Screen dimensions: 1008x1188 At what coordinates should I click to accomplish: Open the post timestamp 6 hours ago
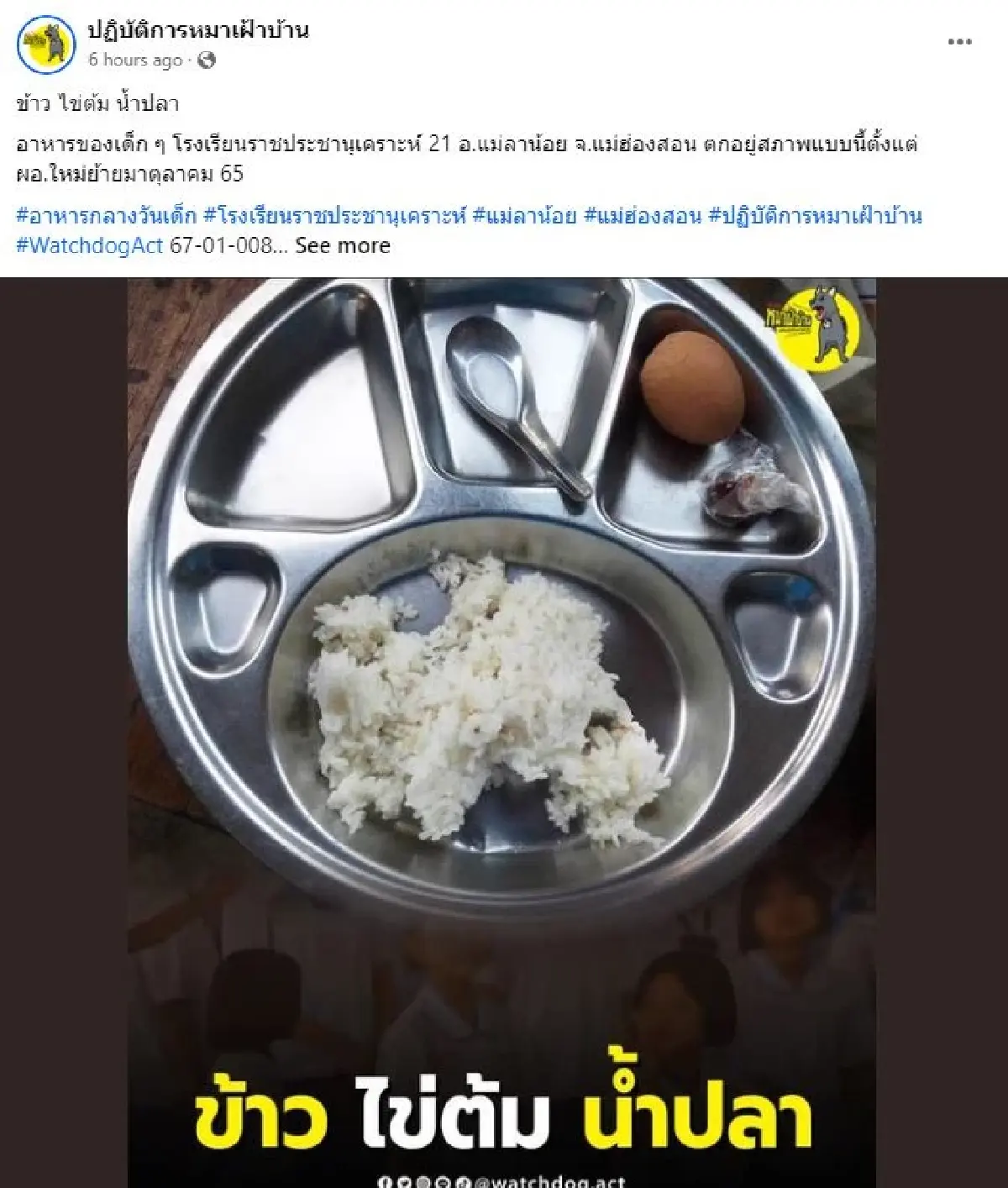135,60
